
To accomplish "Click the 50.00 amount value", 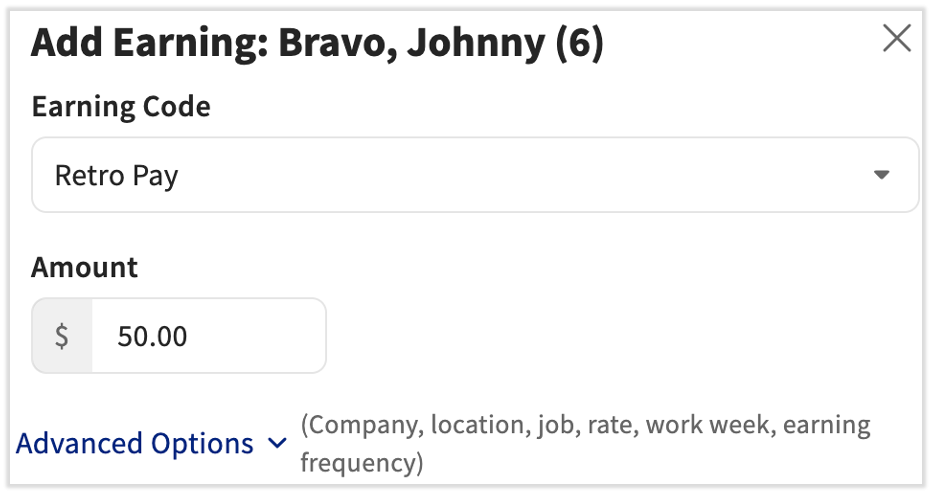I will pos(152,336).
